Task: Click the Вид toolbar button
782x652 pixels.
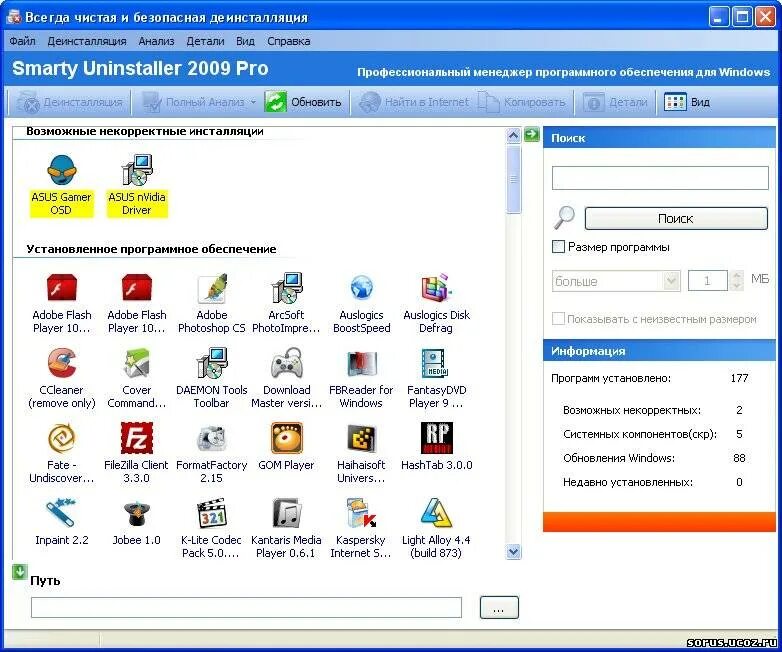Action: coord(687,102)
